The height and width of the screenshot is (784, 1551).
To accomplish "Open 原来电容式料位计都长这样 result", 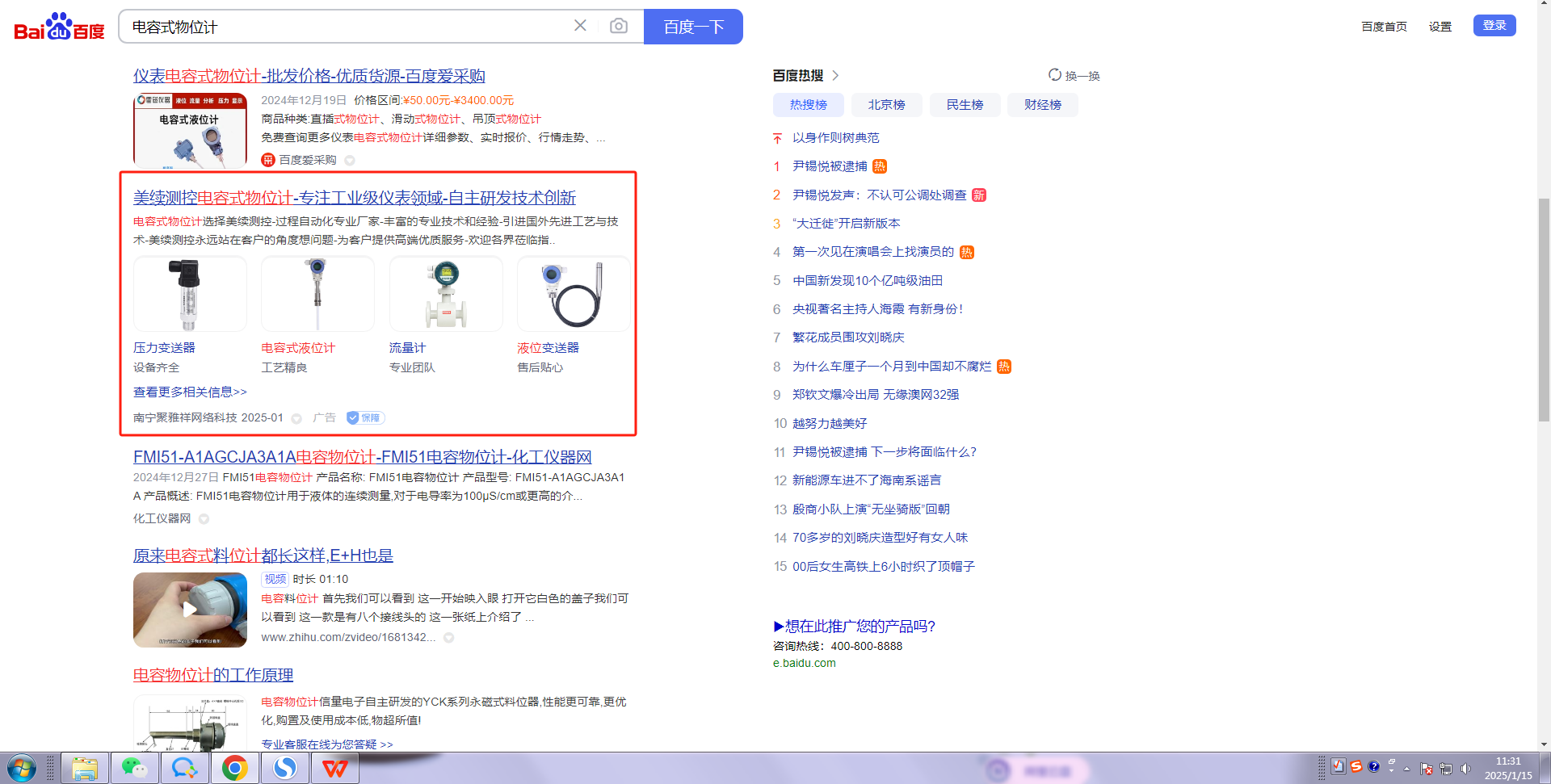I will pos(263,556).
